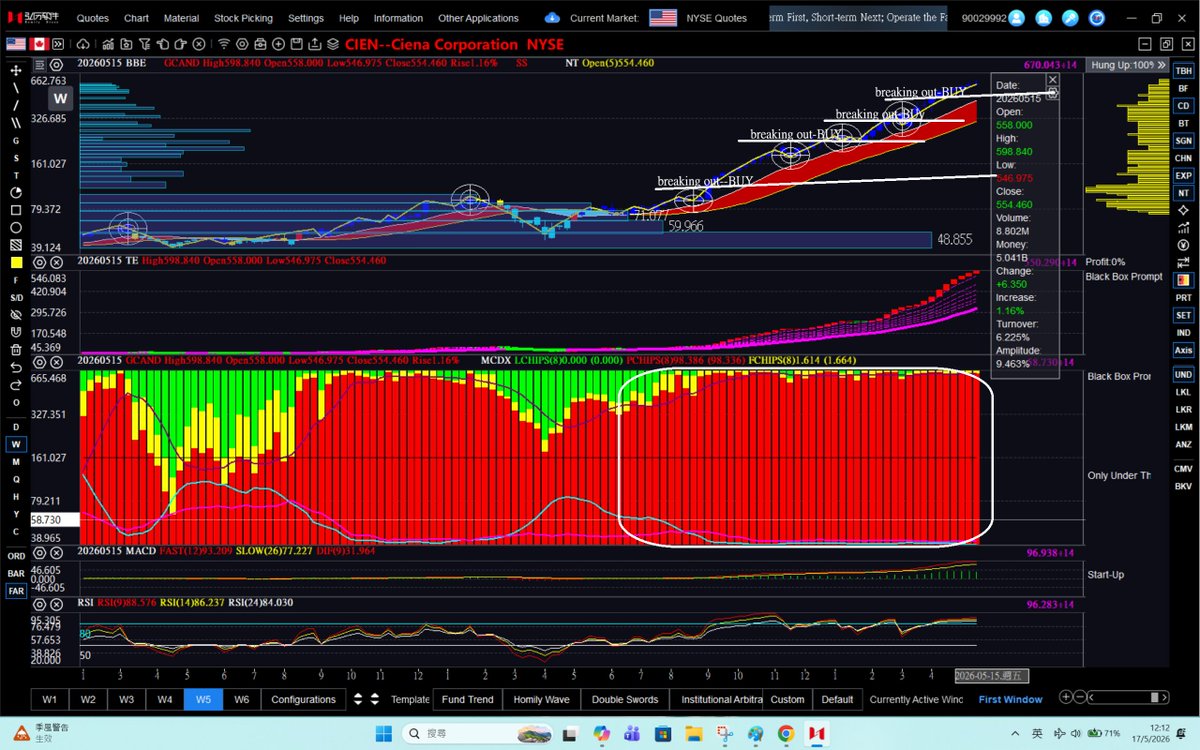
Task: Select the weekly W period button
Action: click(16, 444)
